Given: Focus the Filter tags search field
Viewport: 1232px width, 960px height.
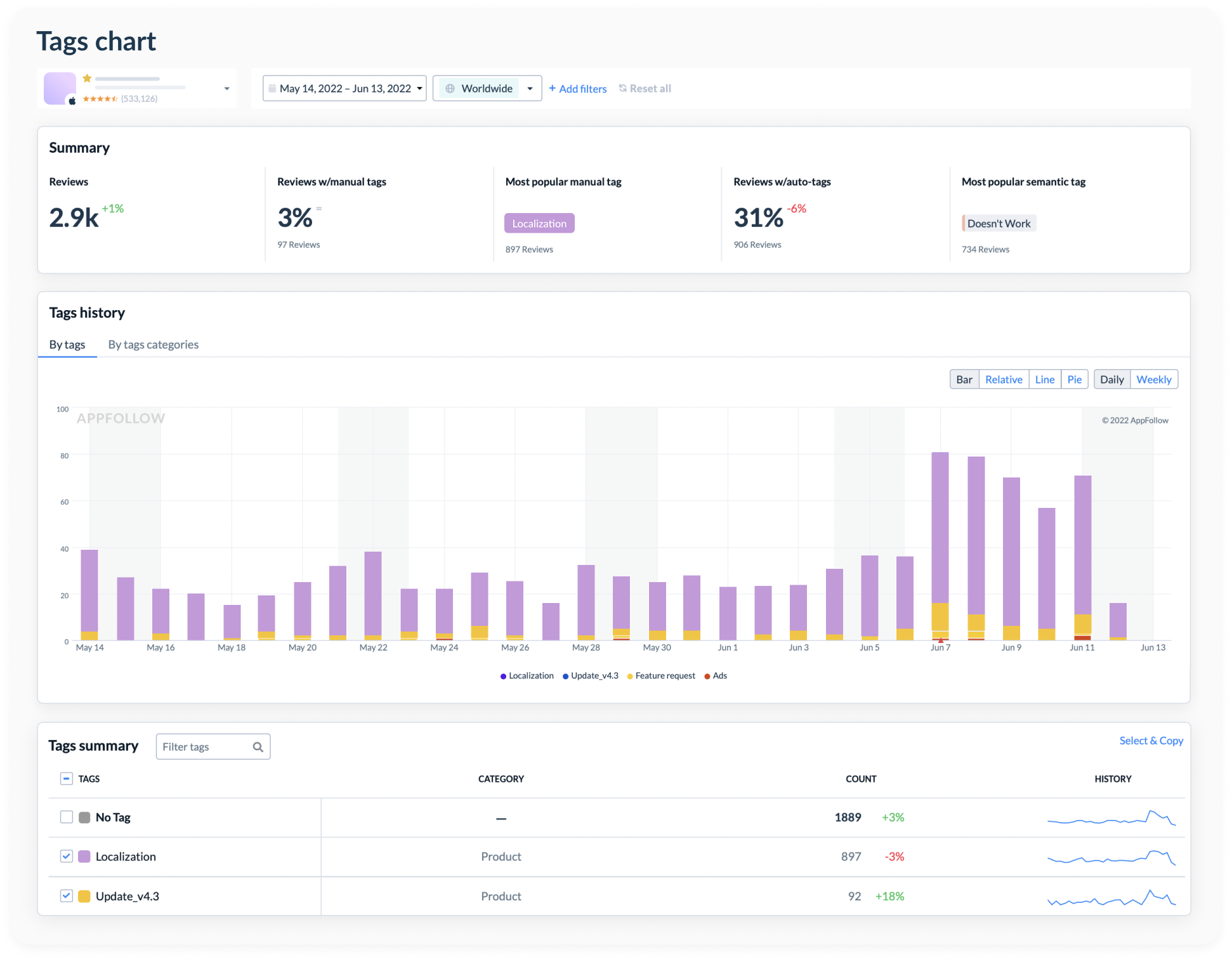Looking at the screenshot, I should pos(213,746).
